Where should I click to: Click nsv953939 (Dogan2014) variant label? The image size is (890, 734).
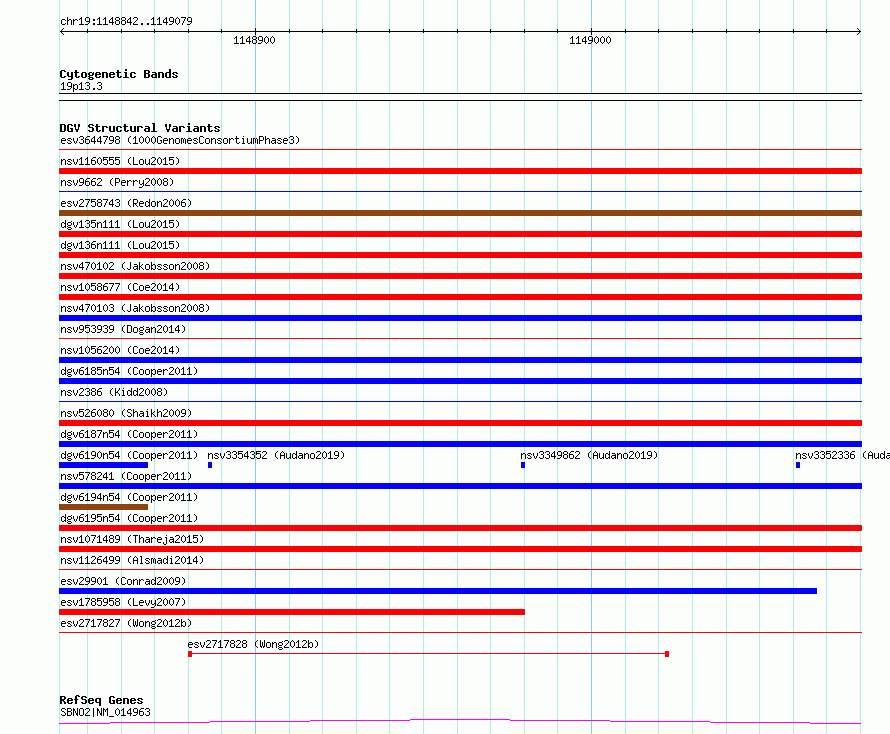coord(123,329)
